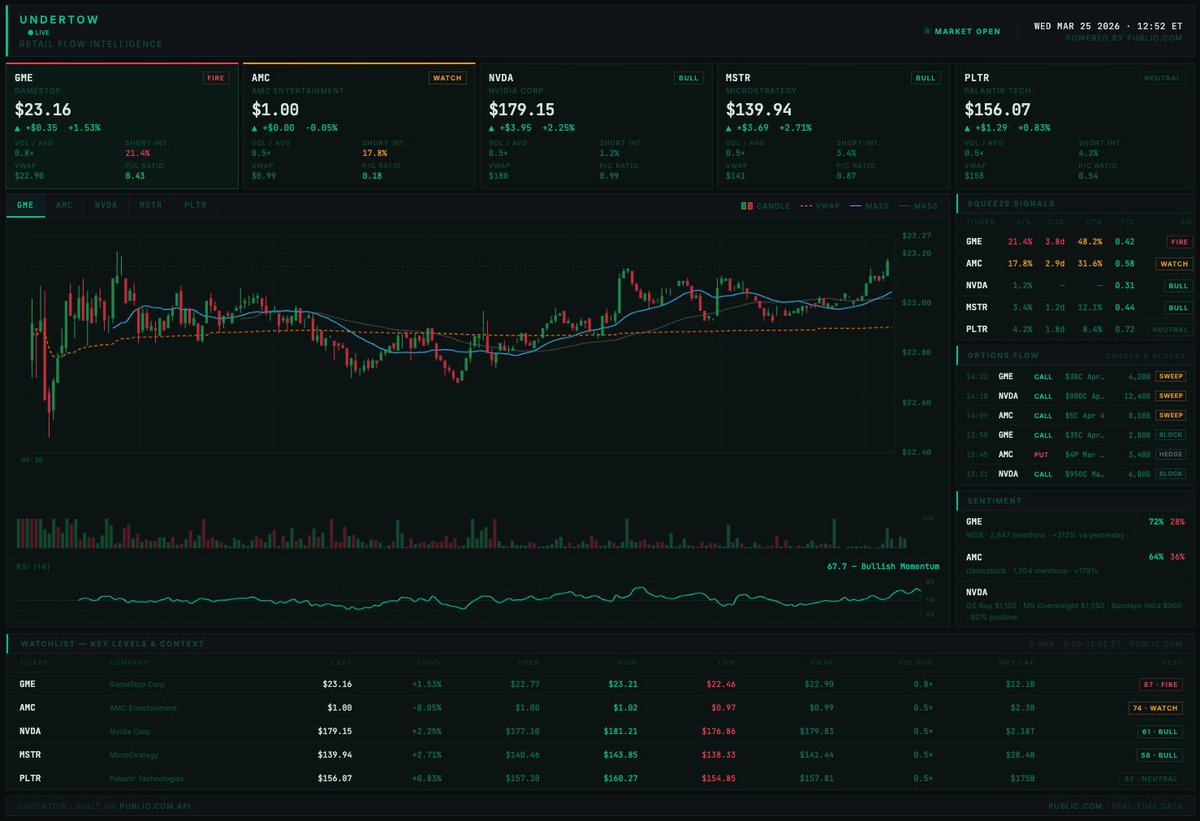Viewport: 1200px width, 821px height.
Task: Click the green LIVE status dot
Action: (x=31, y=32)
